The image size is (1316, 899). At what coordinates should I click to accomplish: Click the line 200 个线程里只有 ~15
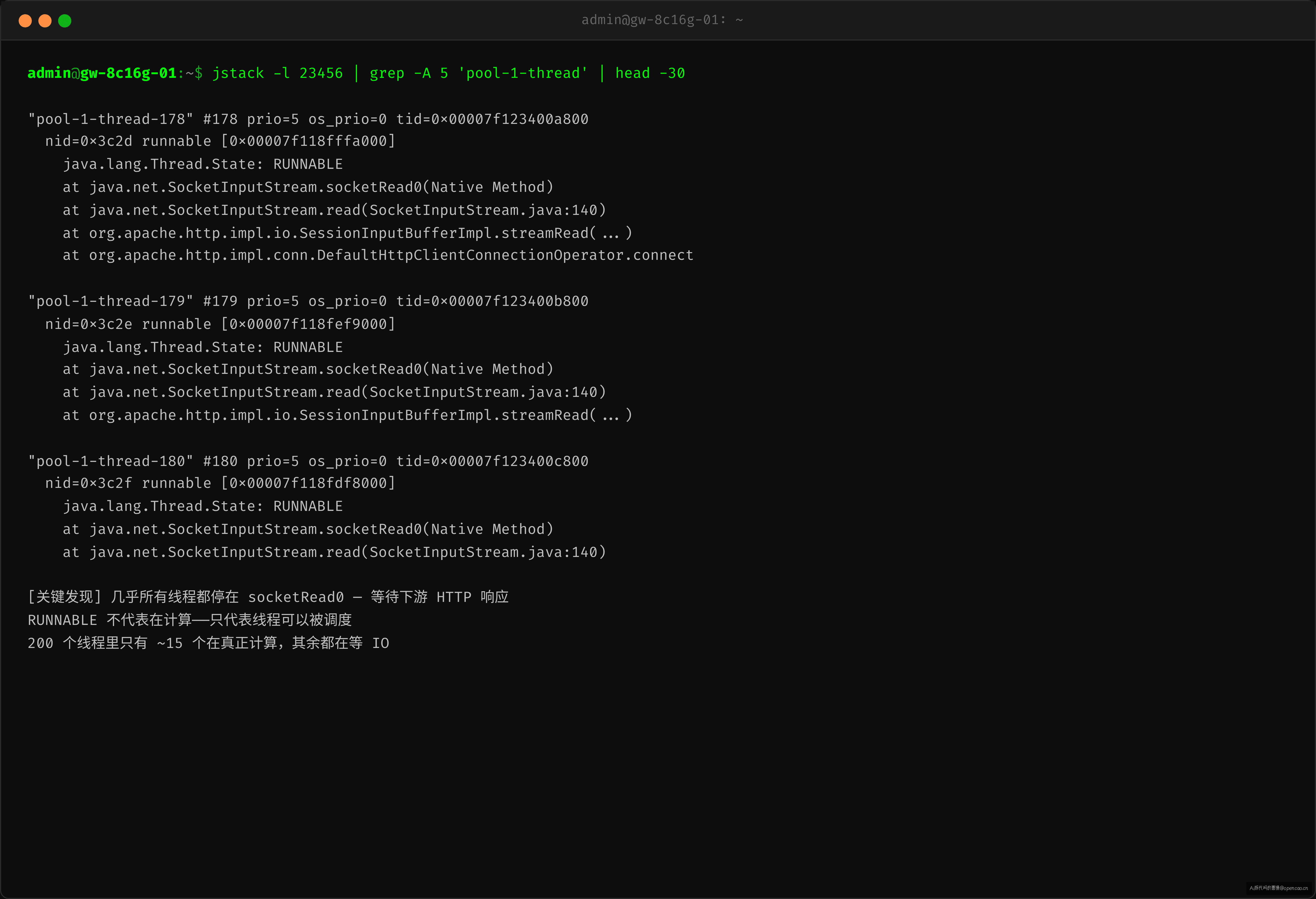(208, 643)
